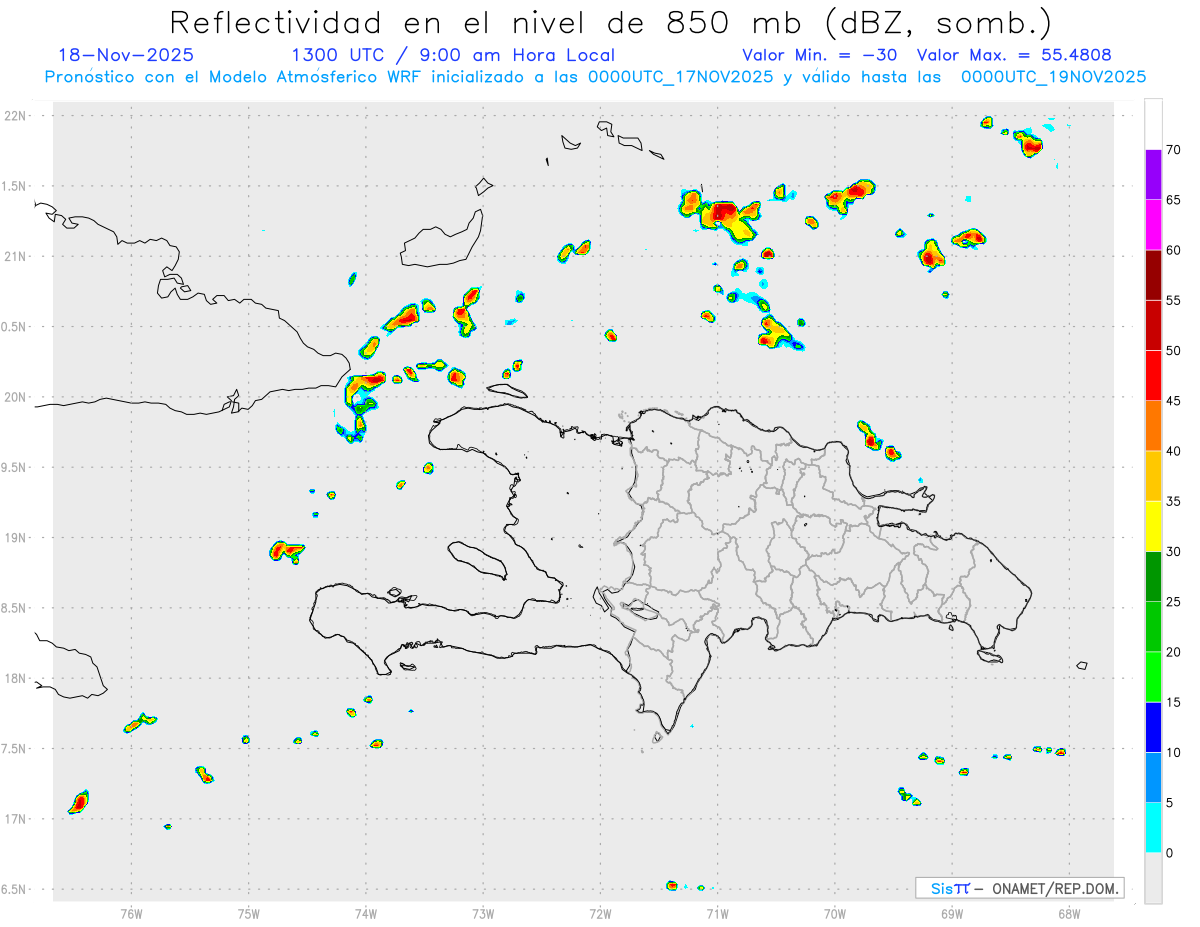Image resolution: width=1200 pixels, height=927 pixels.
Task: Click the "68W" longitude label
Action: coord(1068,913)
